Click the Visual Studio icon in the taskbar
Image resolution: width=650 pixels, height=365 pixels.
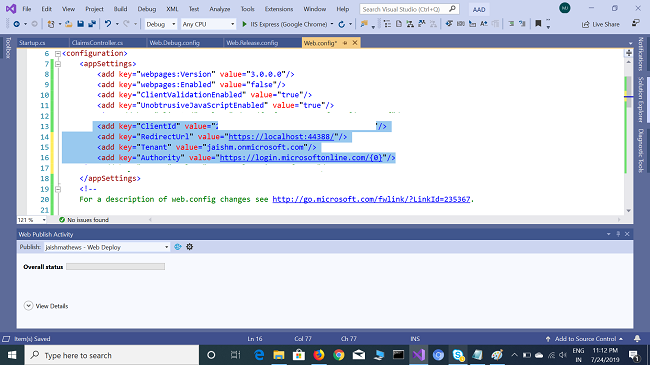419,355
